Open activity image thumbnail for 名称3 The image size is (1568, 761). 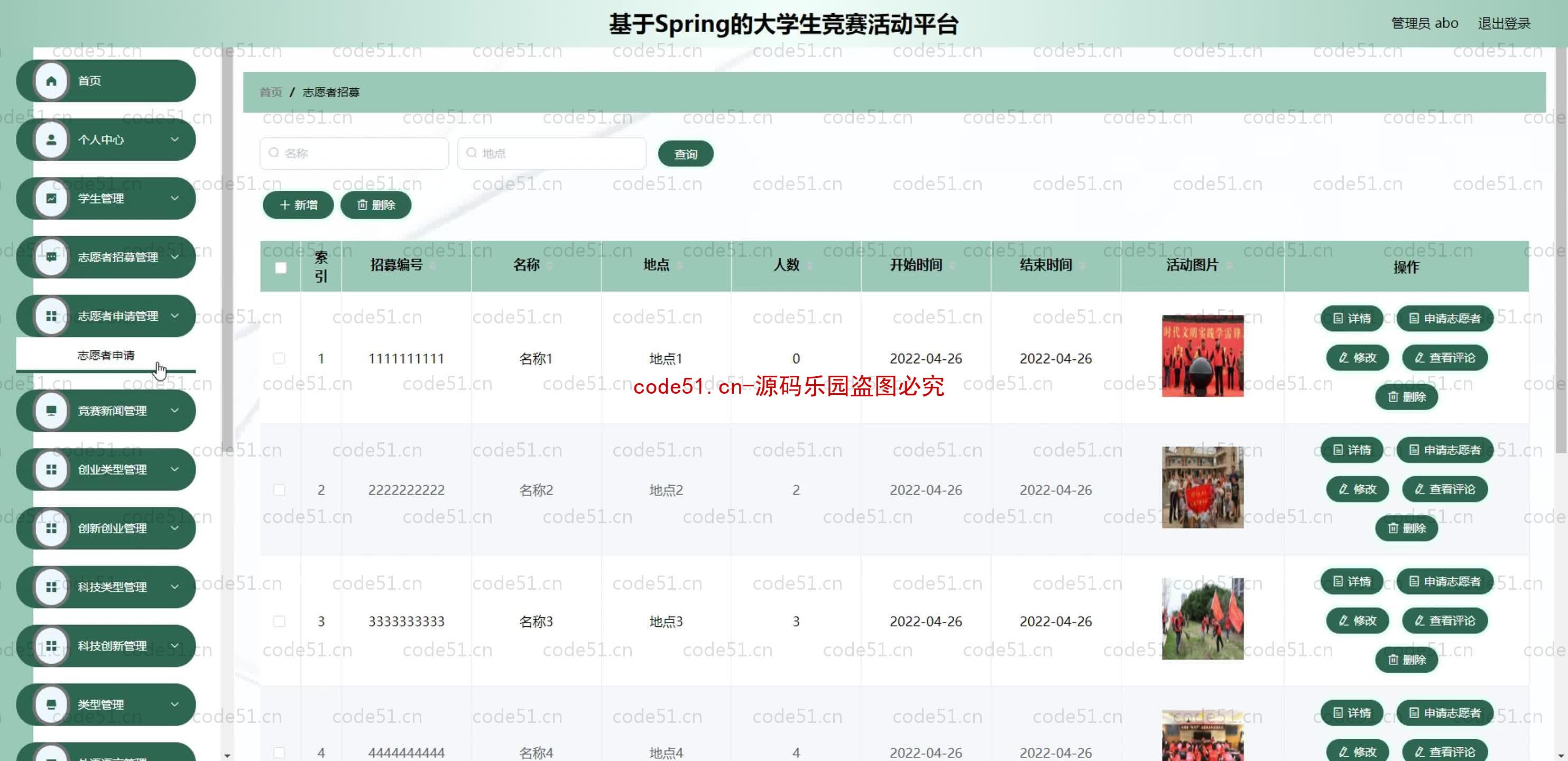coord(1203,619)
